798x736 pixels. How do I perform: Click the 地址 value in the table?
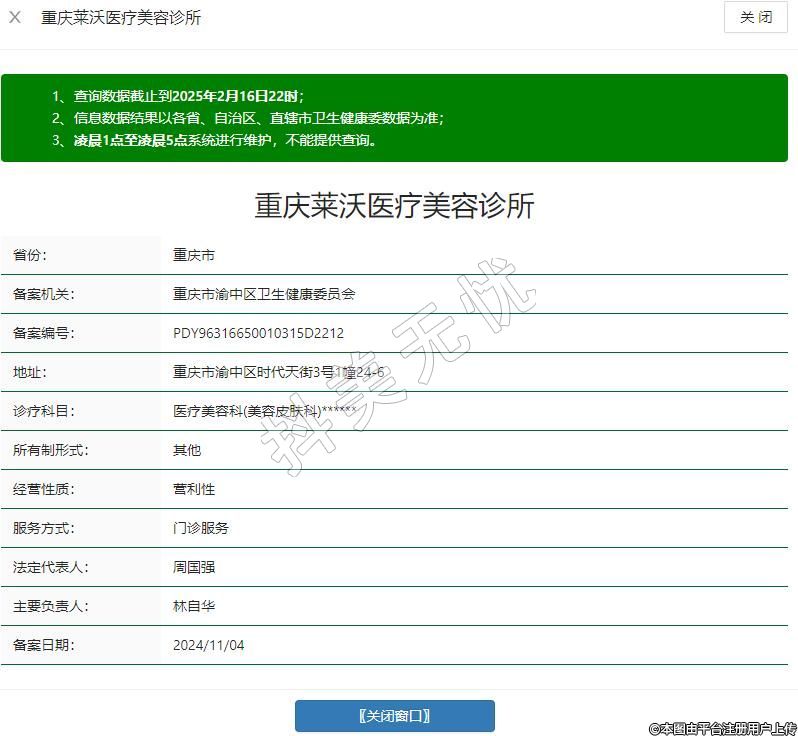point(278,373)
